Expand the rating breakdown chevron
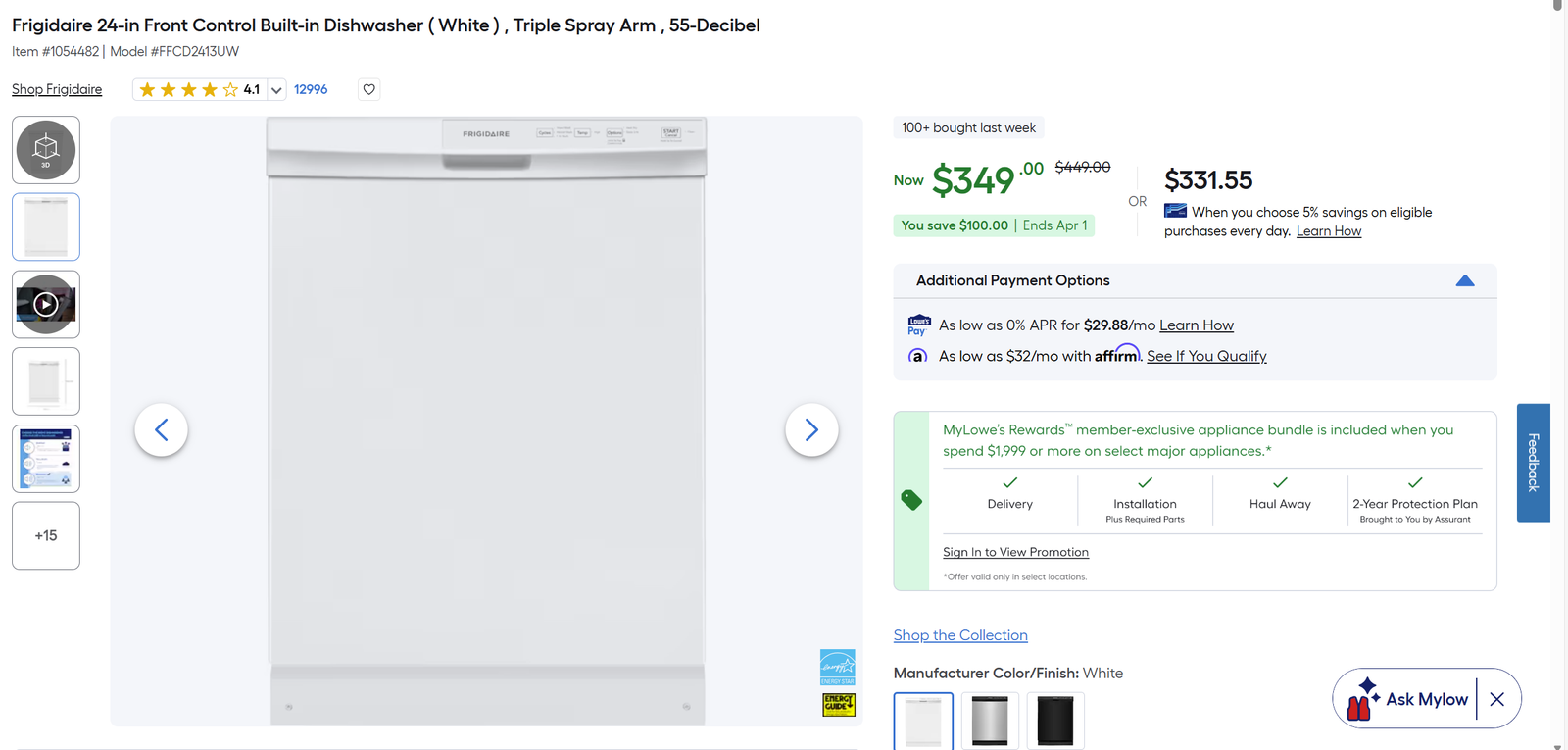1568x750 pixels. pyautogui.click(x=276, y=90)
